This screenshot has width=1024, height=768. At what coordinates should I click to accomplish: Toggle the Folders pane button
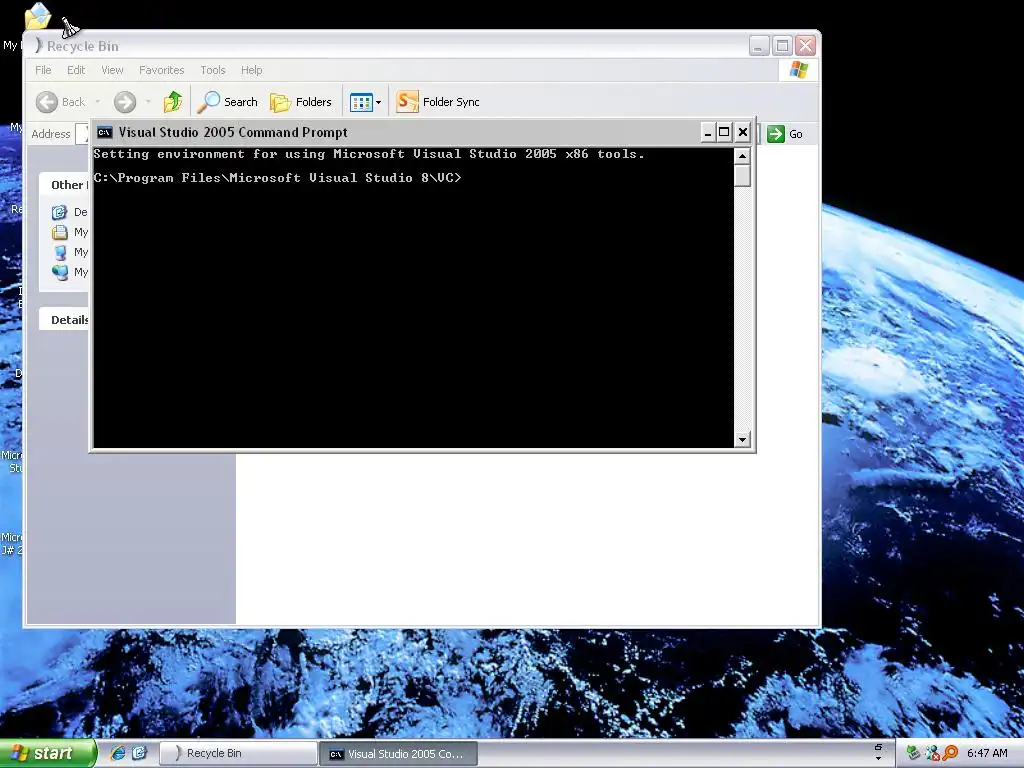pos(300,102)
